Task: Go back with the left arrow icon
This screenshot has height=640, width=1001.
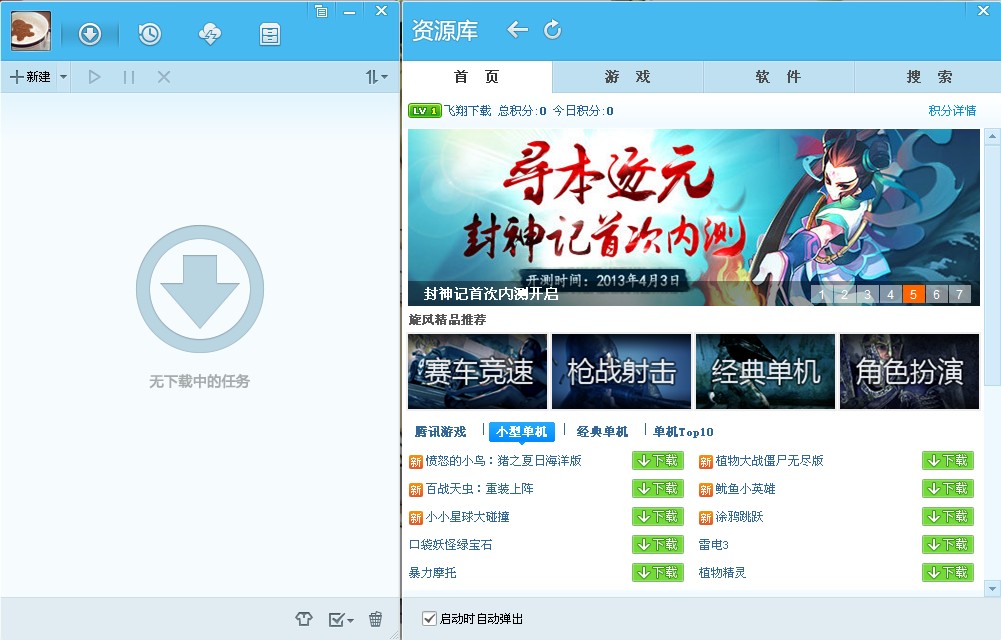Action: point(517,30)
